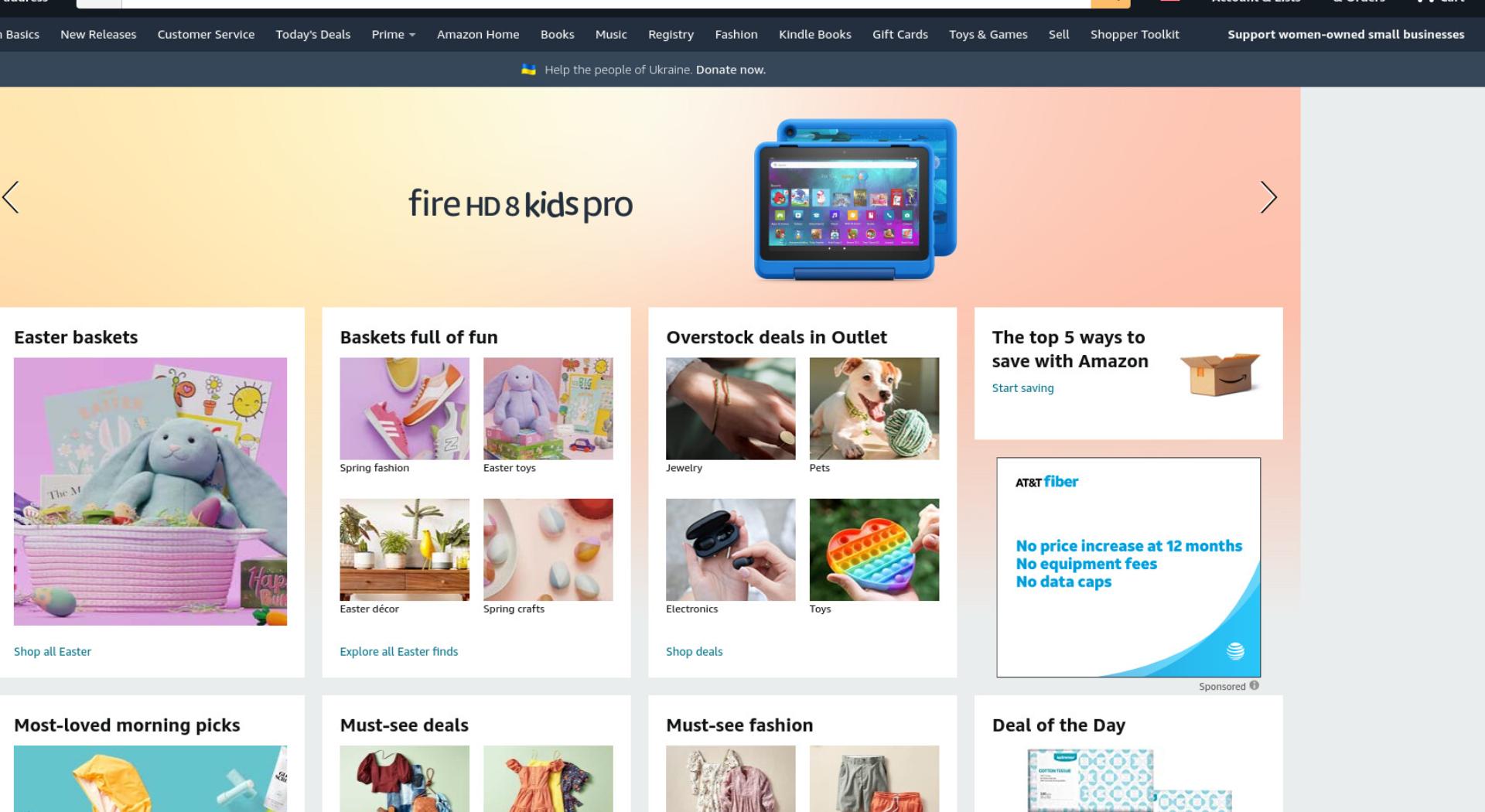Open the Electronics earbuds thumbnail

730,550
